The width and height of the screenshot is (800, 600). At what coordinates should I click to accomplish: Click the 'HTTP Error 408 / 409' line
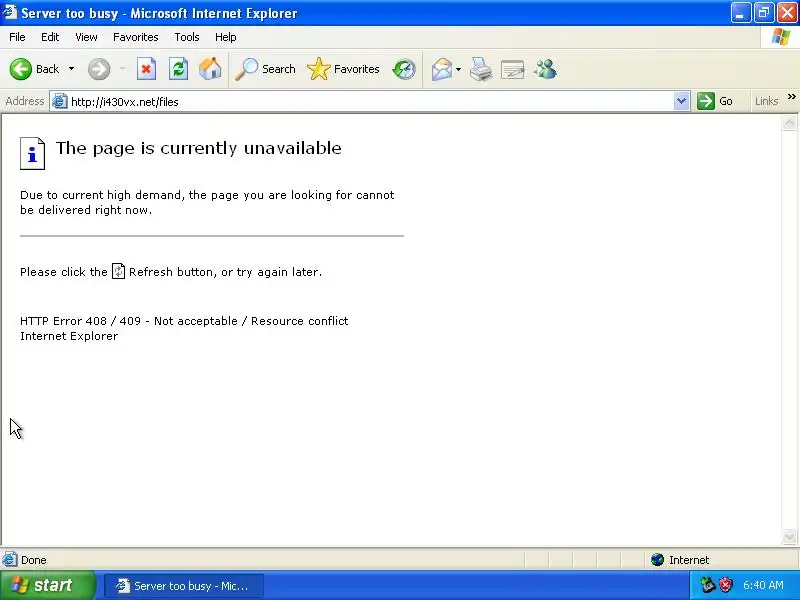point(184,321)
